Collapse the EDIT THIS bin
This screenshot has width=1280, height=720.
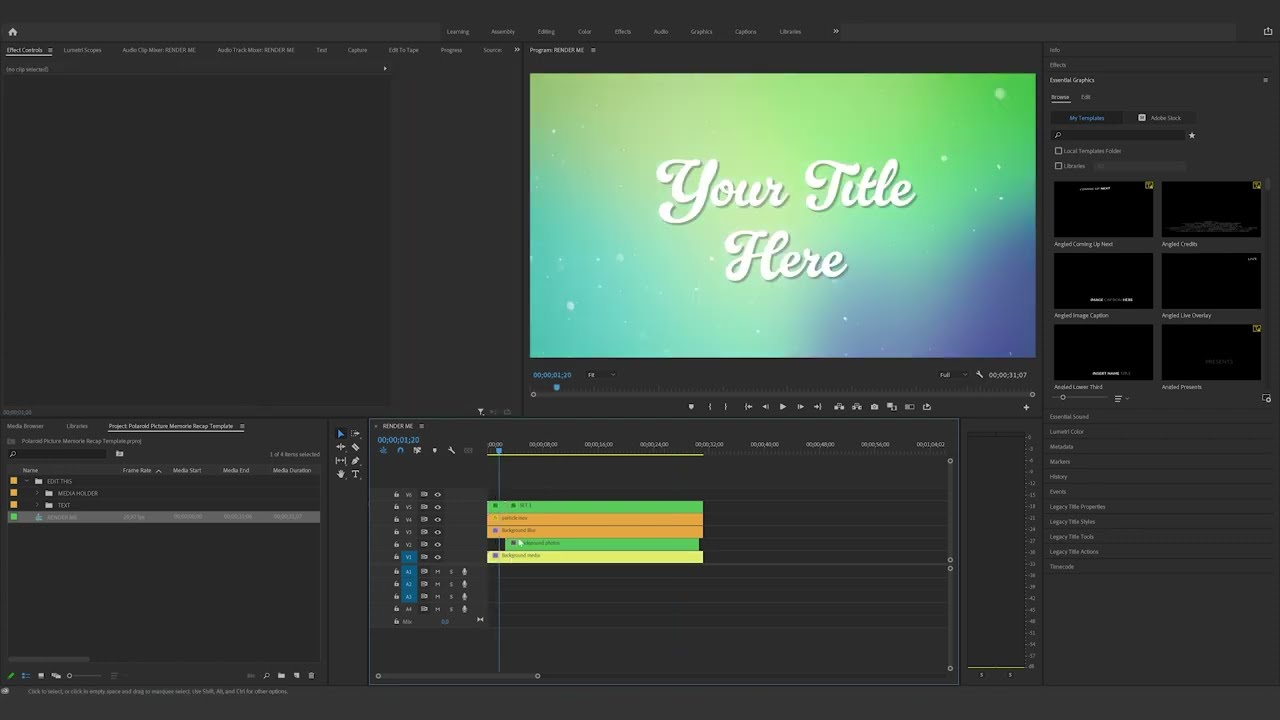click(27, 481)
